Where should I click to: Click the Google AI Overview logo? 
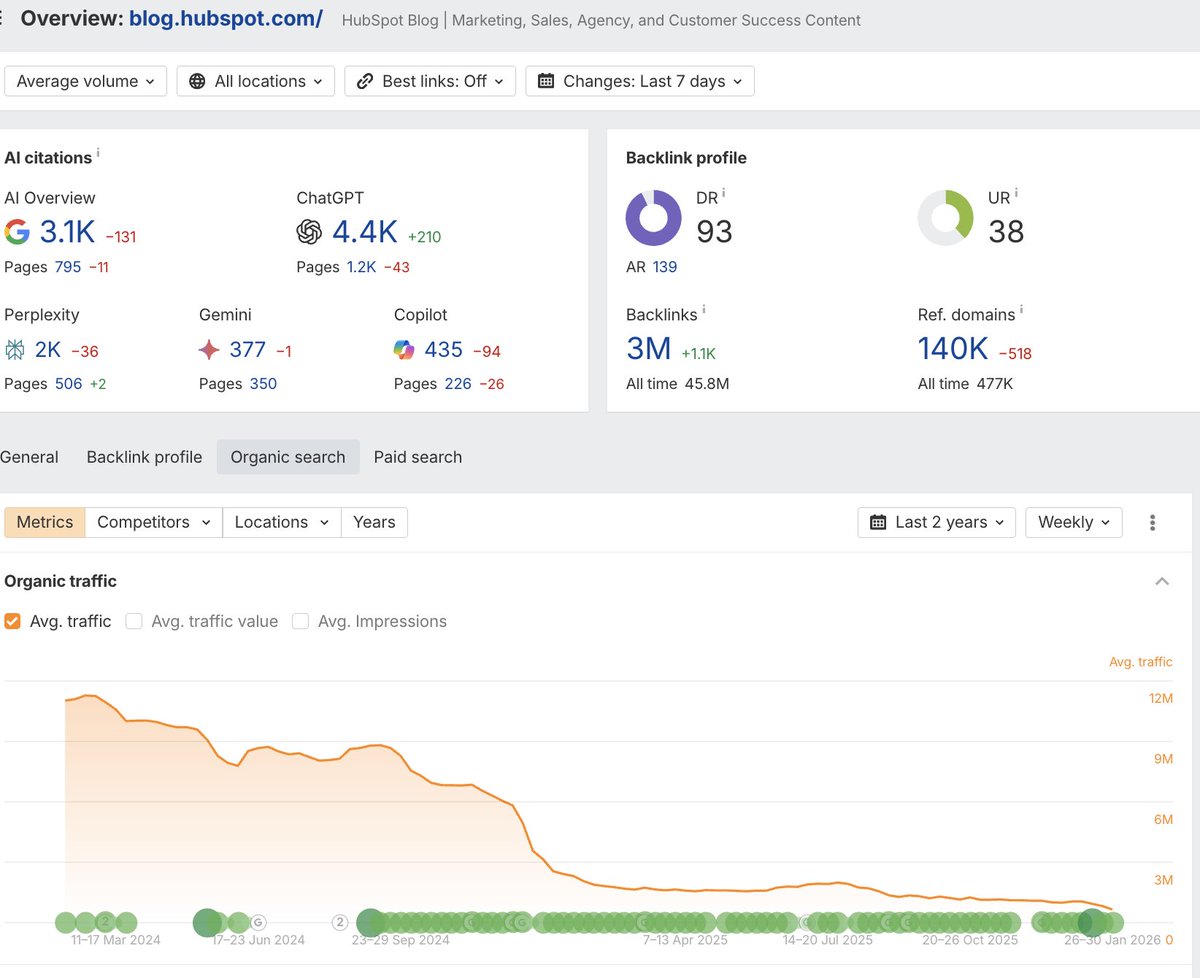[17, 232]
